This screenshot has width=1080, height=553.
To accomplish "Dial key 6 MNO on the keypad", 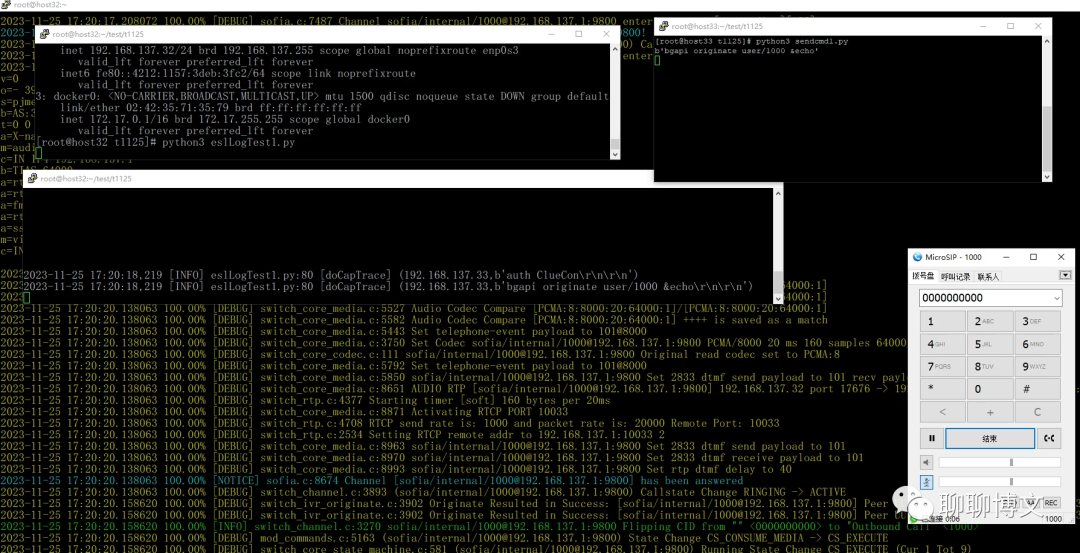I will pyautogui.click(x=1038, y=344).
